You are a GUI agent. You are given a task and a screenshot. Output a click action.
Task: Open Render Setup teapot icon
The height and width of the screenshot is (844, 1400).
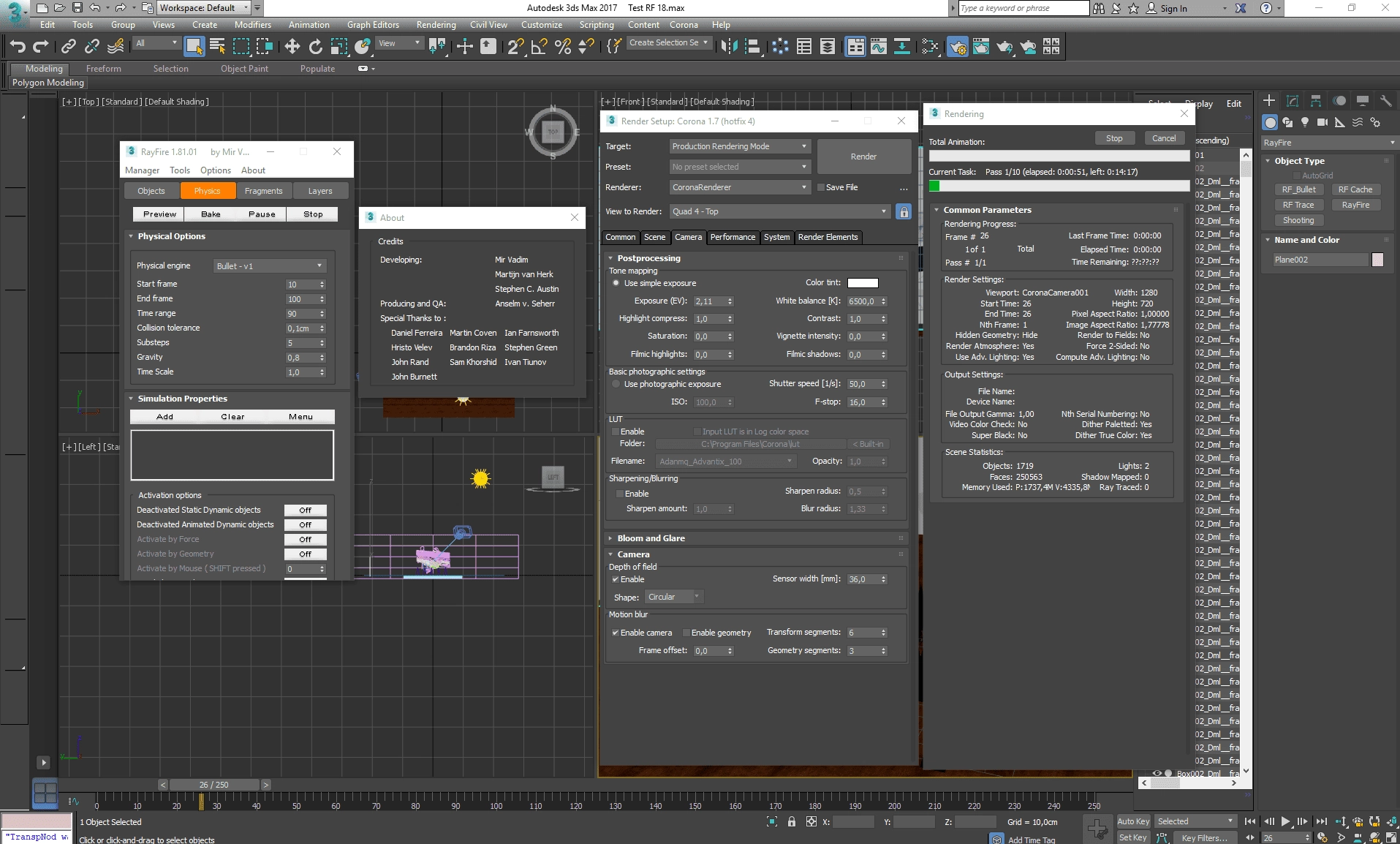tap(958, 47)
